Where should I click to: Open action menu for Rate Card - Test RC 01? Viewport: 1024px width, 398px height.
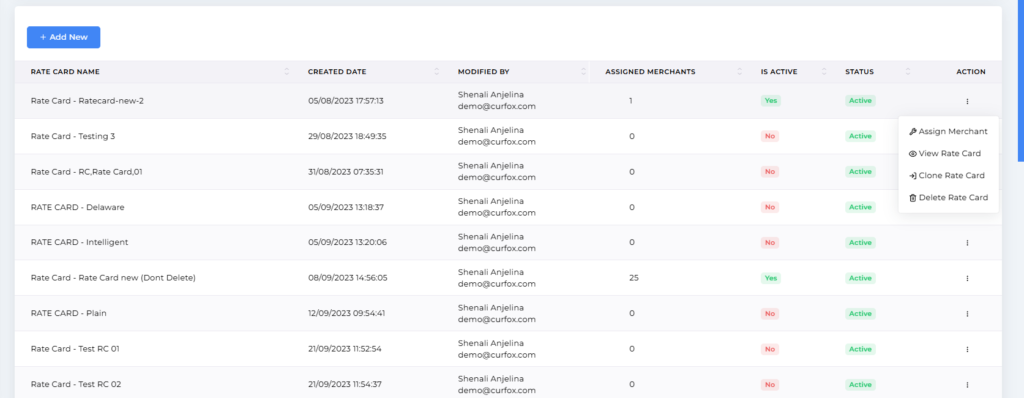(967, 349)
